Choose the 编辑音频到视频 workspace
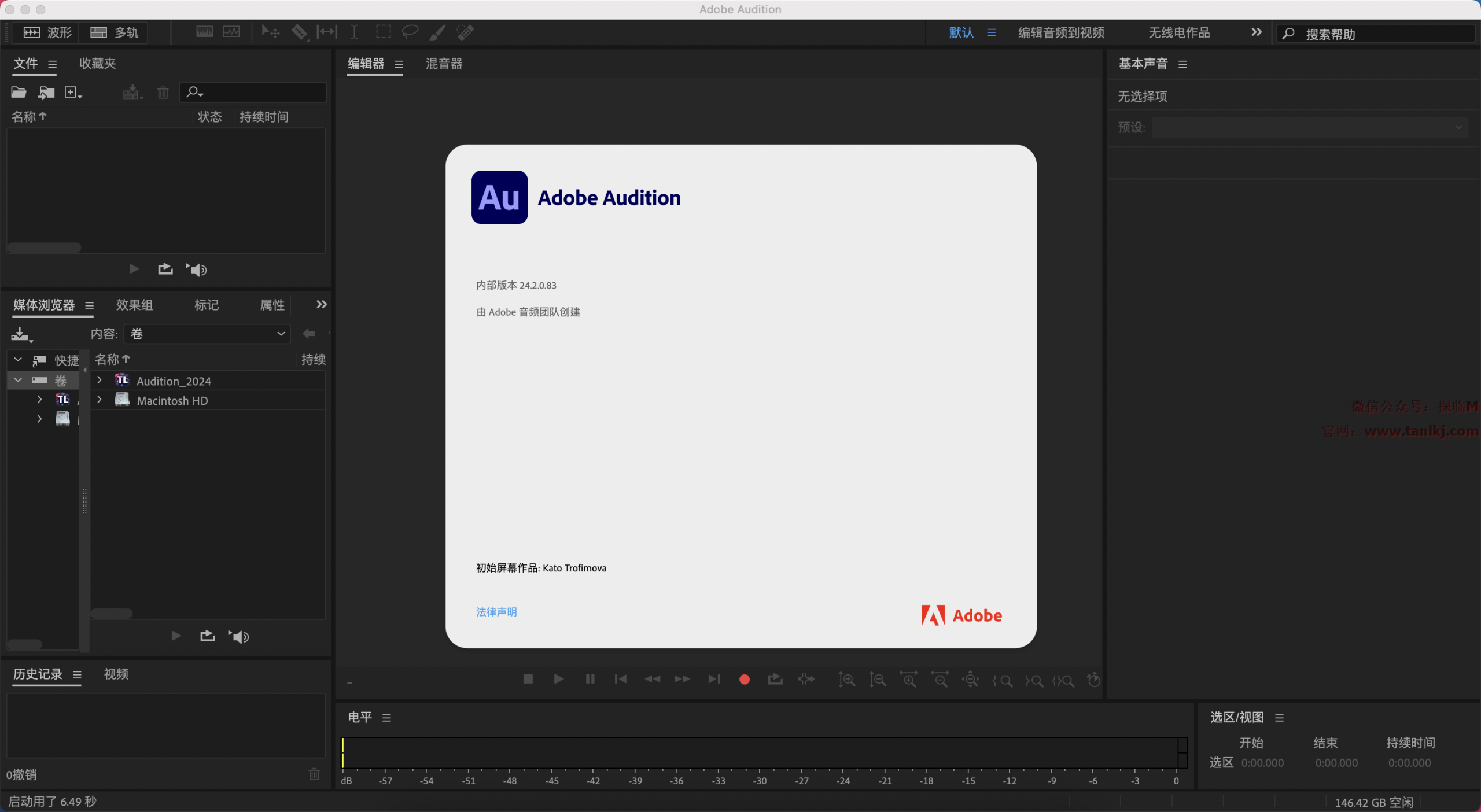Viewport: 1481px width, 812px height. tap(1061, 33)
